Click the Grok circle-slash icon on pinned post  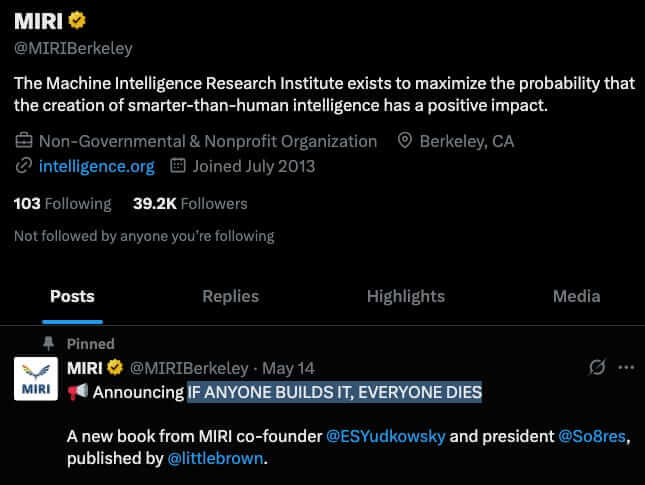pos(596,367)
